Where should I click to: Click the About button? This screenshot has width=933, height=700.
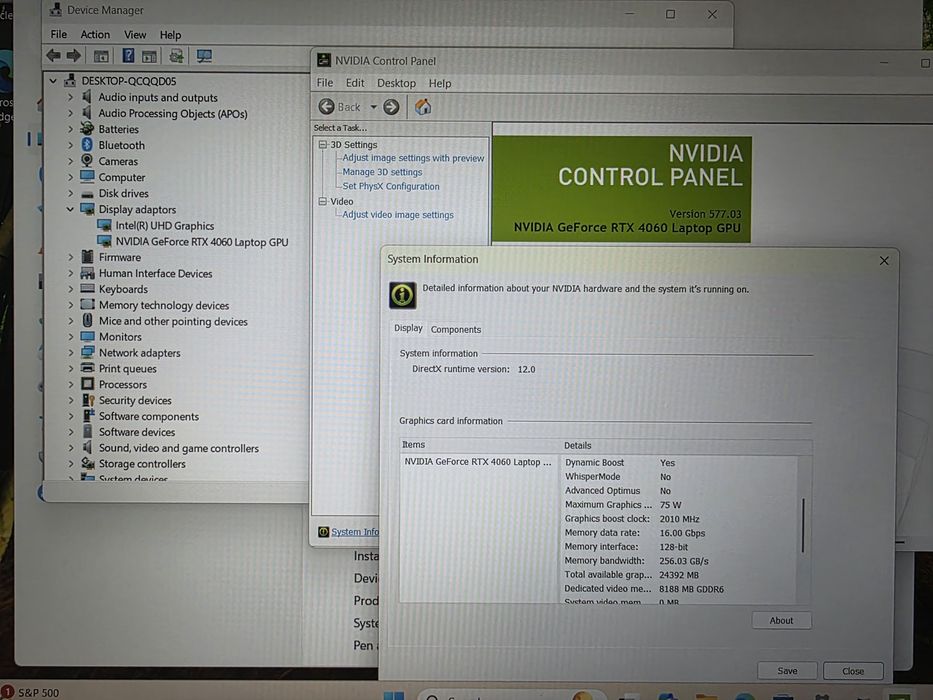click(x=781, y=620)
